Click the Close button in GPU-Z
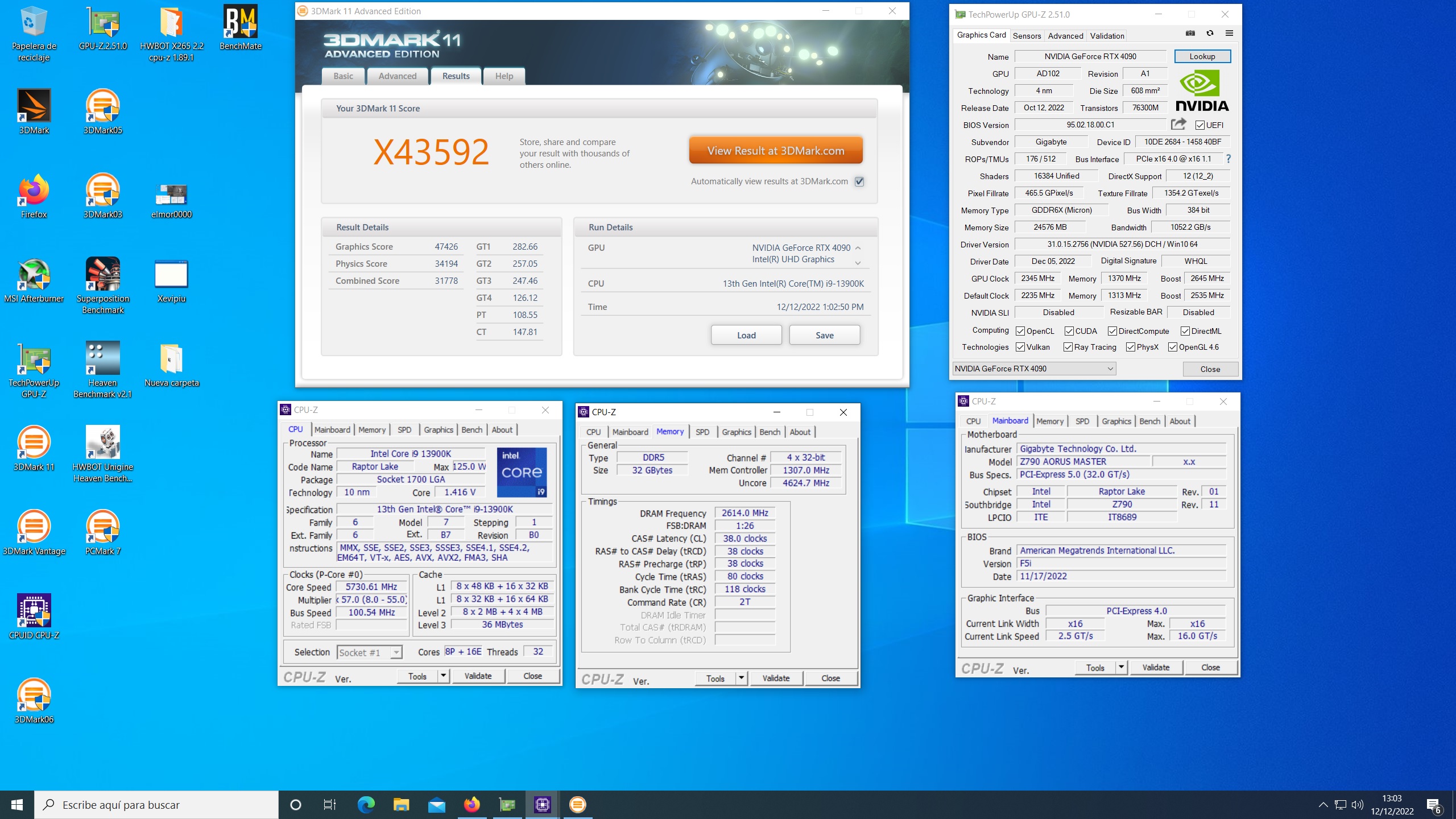 (x=1210, y=369)
